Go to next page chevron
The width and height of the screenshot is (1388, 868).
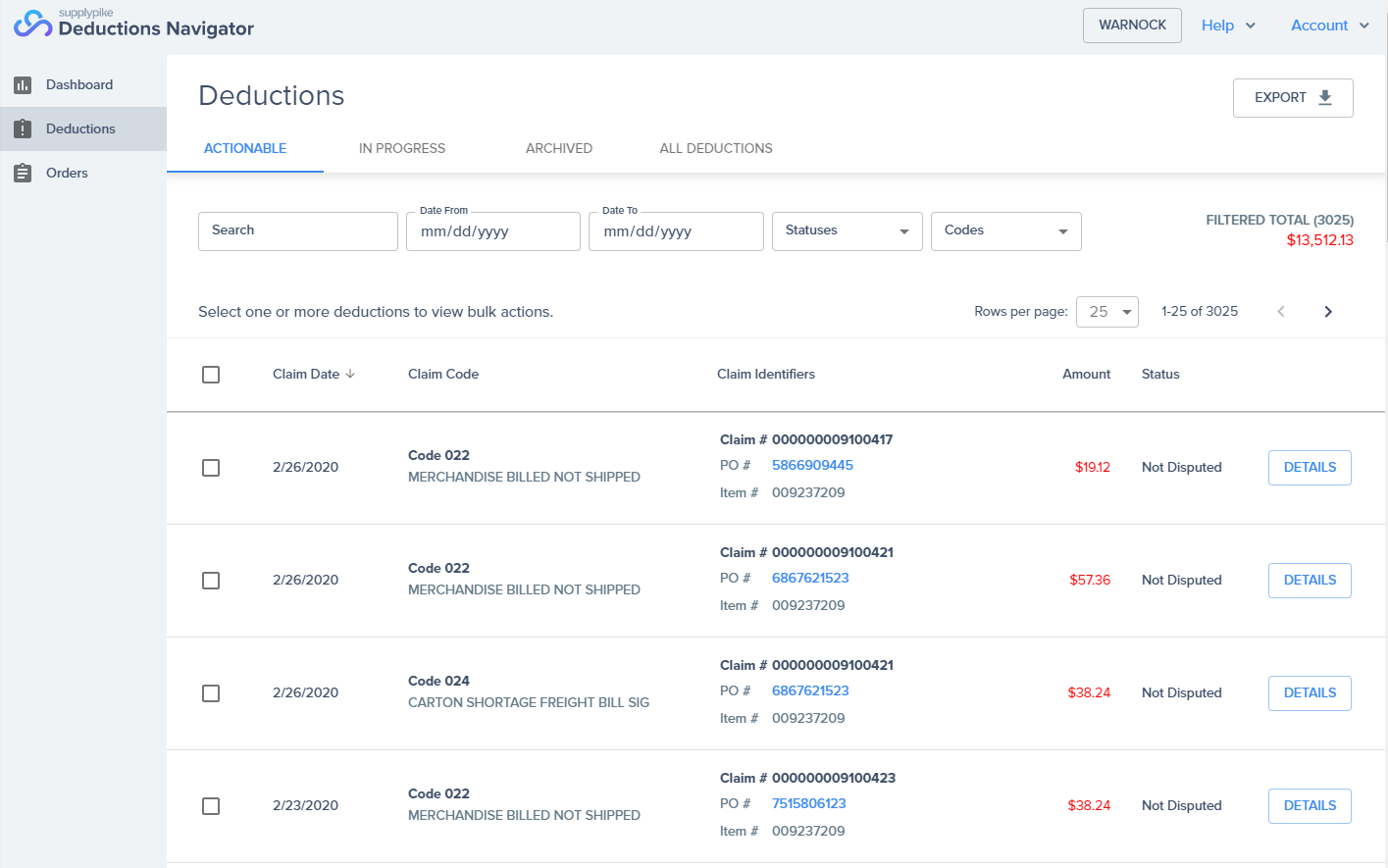(x=1328, y=312)
